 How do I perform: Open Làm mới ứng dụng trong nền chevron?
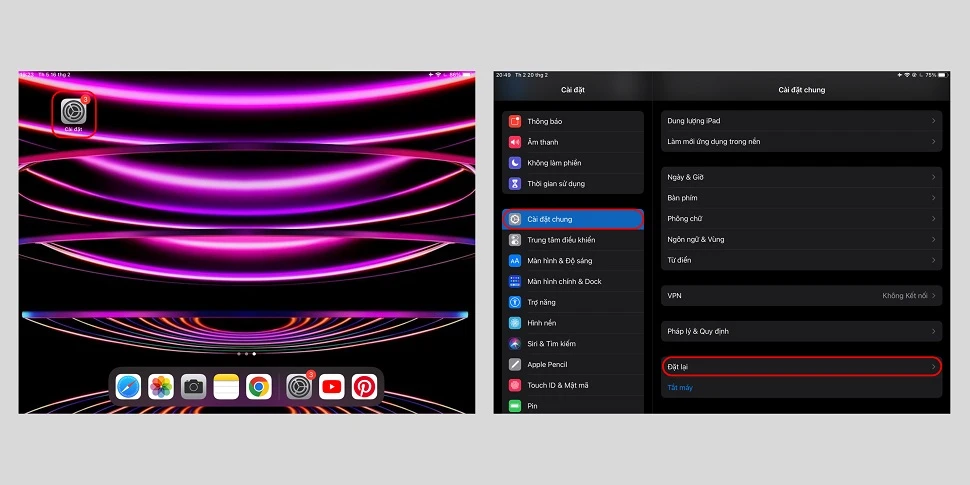[x=934, y=142]
